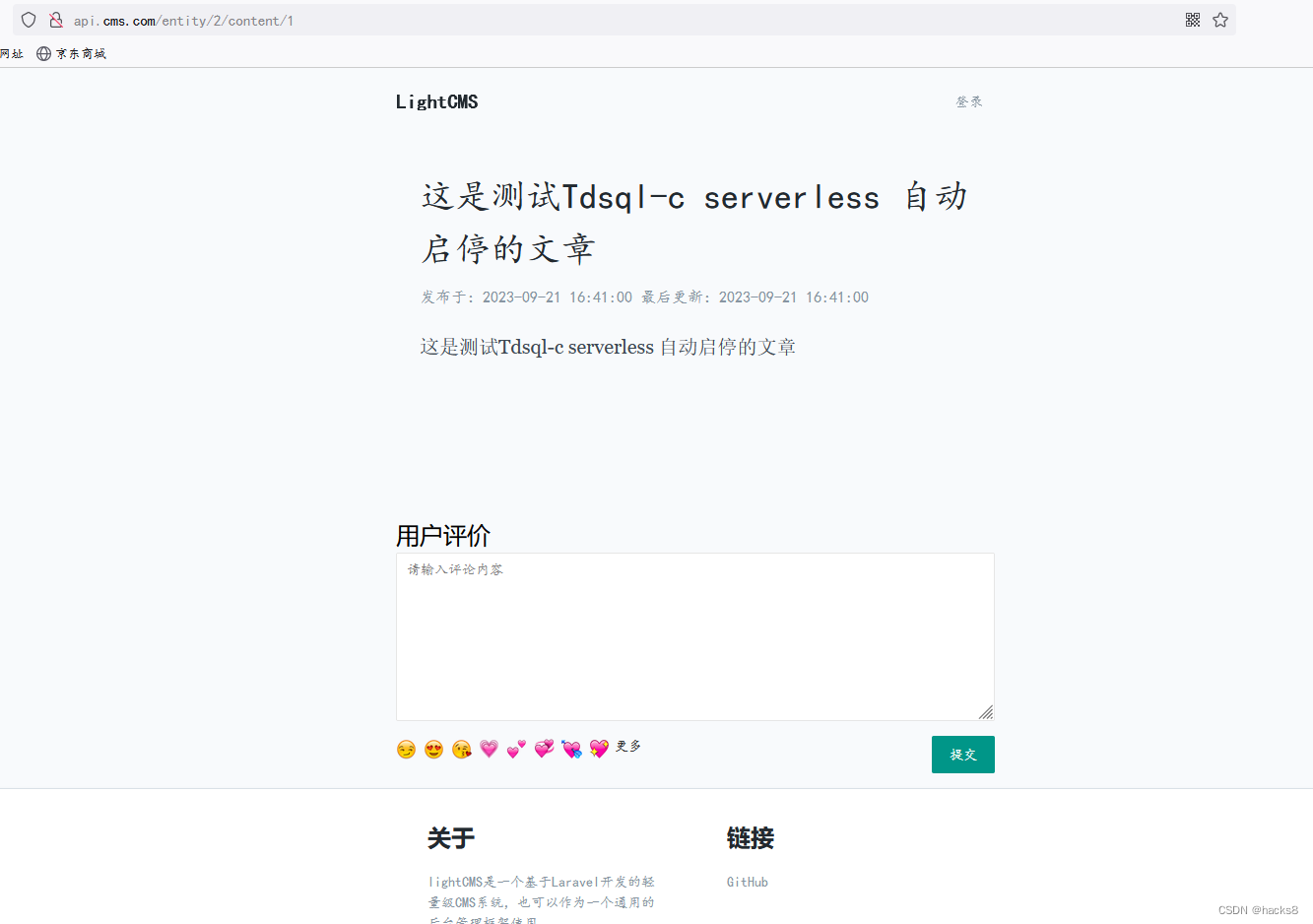
Task: Open the 网址 bookmark
Action: pyautogui.click(x=11, y=54)
